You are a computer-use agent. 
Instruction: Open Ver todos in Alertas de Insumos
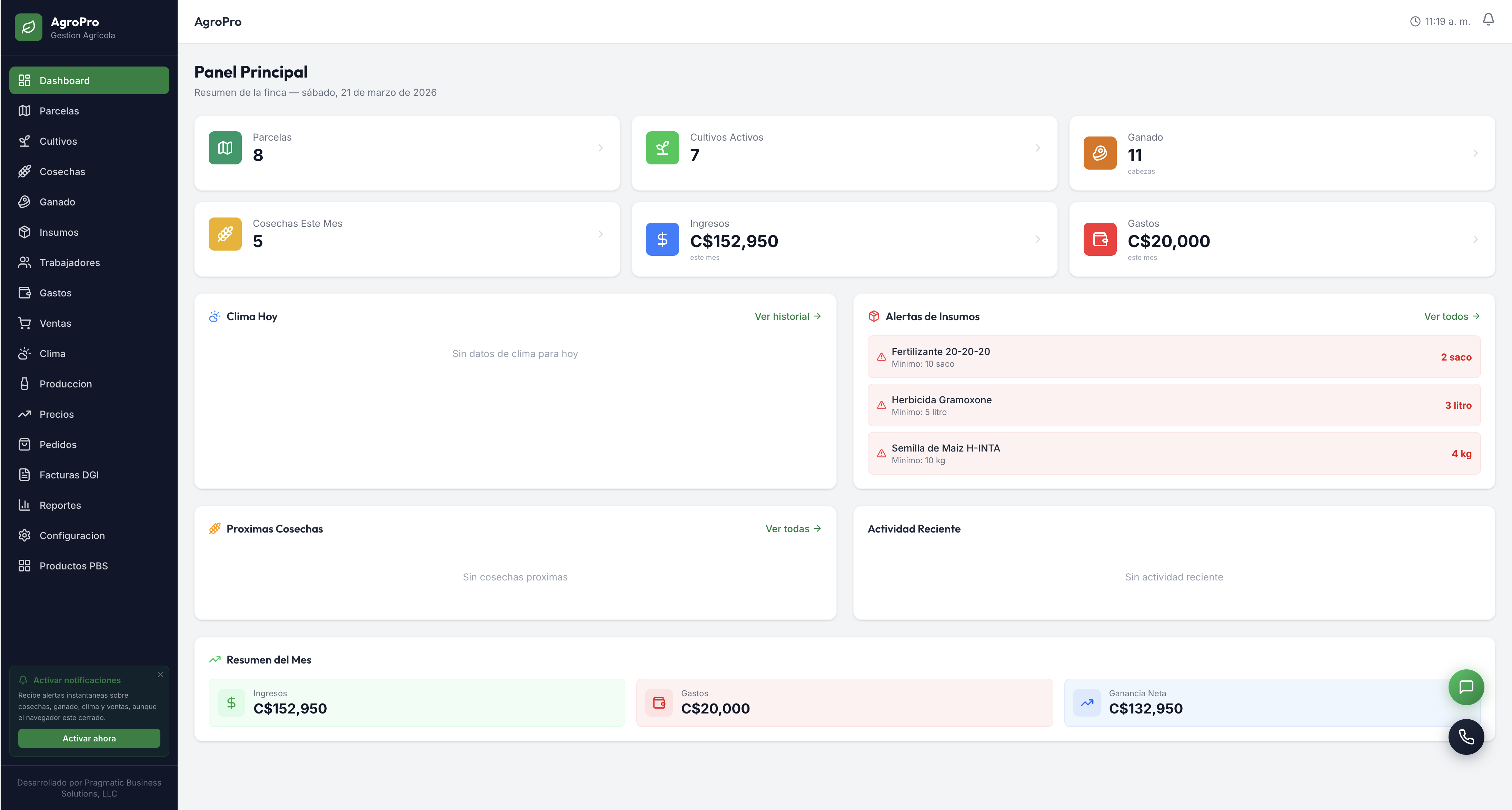(x=1452, y=316)
